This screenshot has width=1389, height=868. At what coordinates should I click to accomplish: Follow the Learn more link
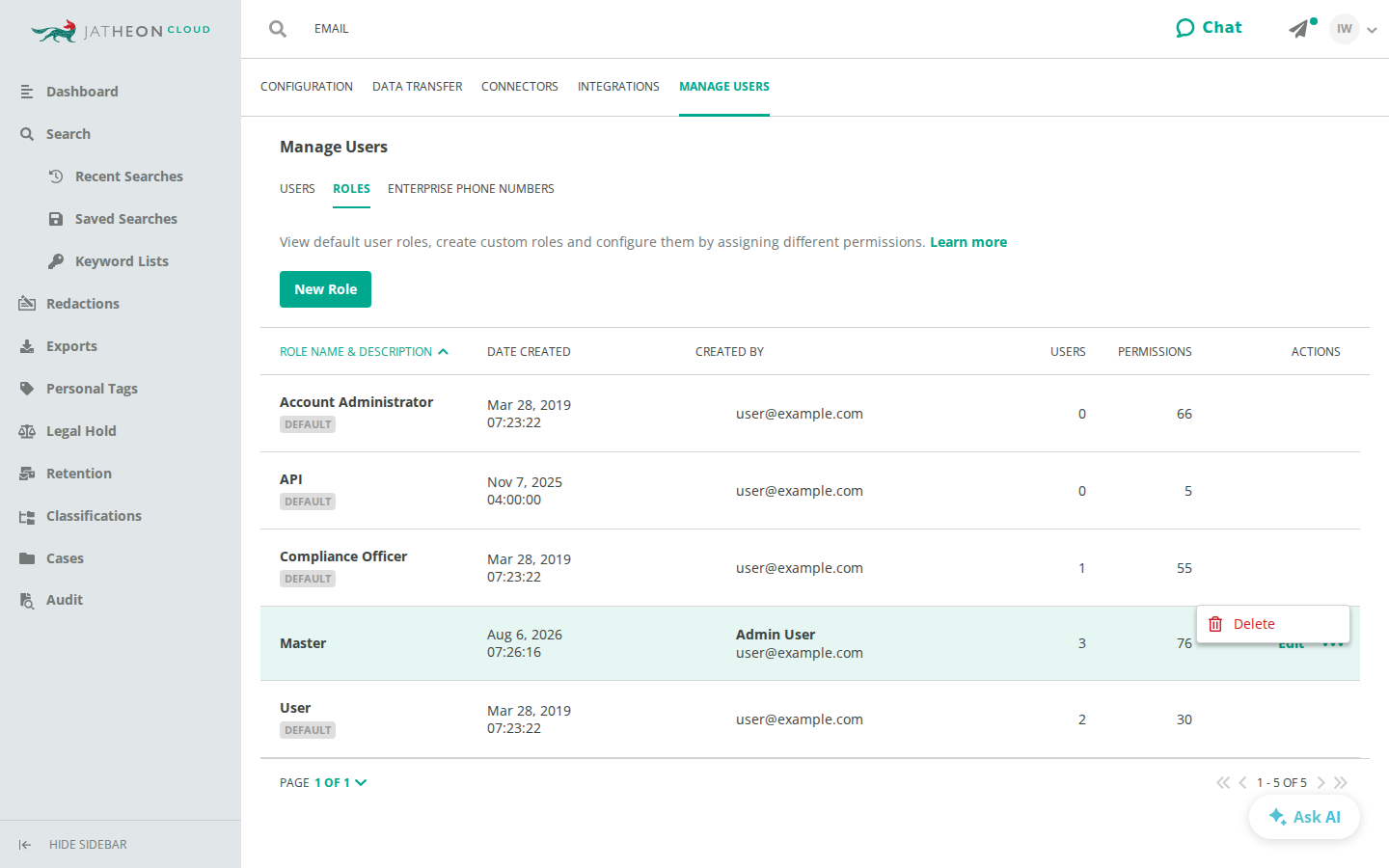pos(968,242)
